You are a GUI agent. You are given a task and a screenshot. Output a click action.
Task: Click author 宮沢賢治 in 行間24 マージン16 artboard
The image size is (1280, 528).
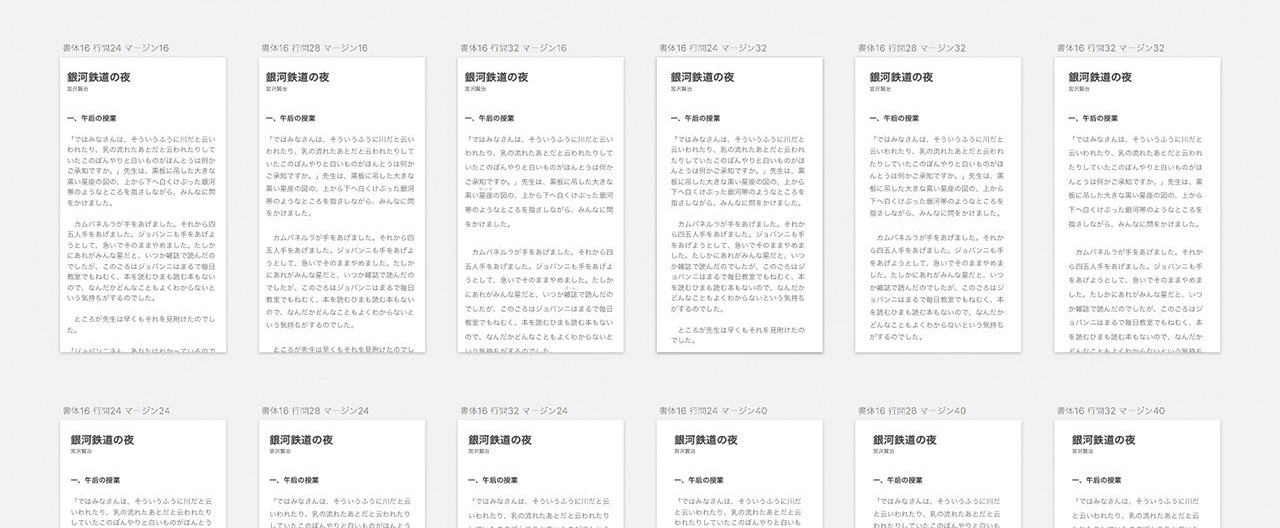pyautogui.click(x=77, y=90)
